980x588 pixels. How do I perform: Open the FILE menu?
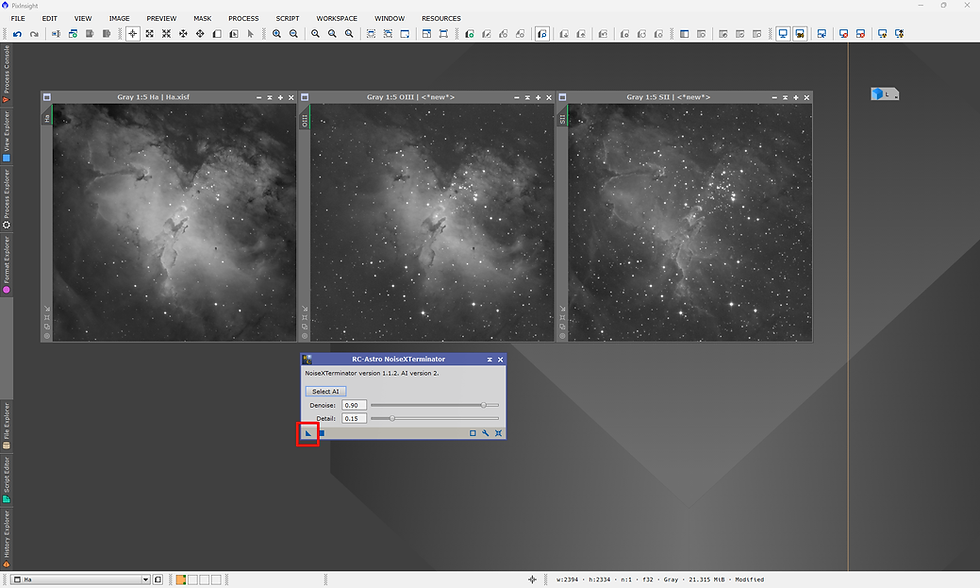pyautogui.click(x=18, y=19)
